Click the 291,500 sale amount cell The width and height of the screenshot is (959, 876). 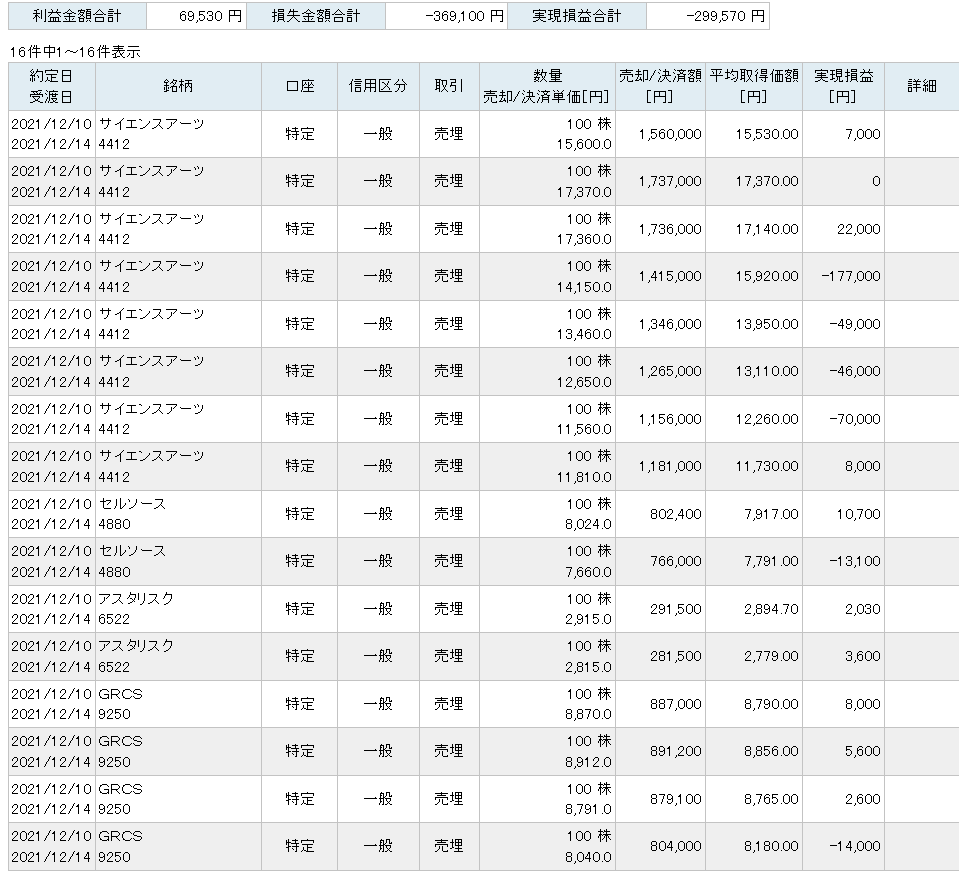point(660,609)
